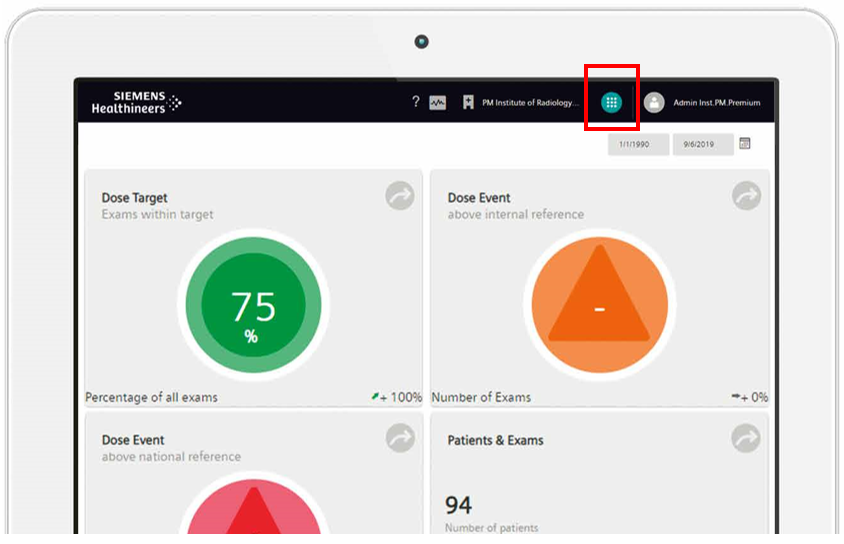This screenshot has height=544, width=844.
Task: Click 'Number of patients' label
Action: click(x=491, y=527)
